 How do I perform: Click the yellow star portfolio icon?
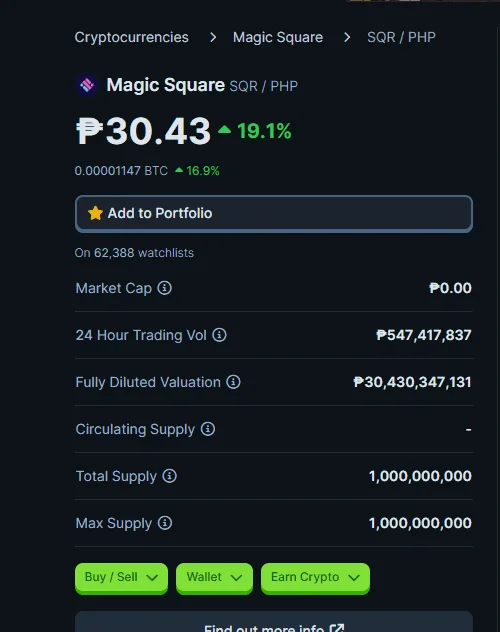click(95, 213)
